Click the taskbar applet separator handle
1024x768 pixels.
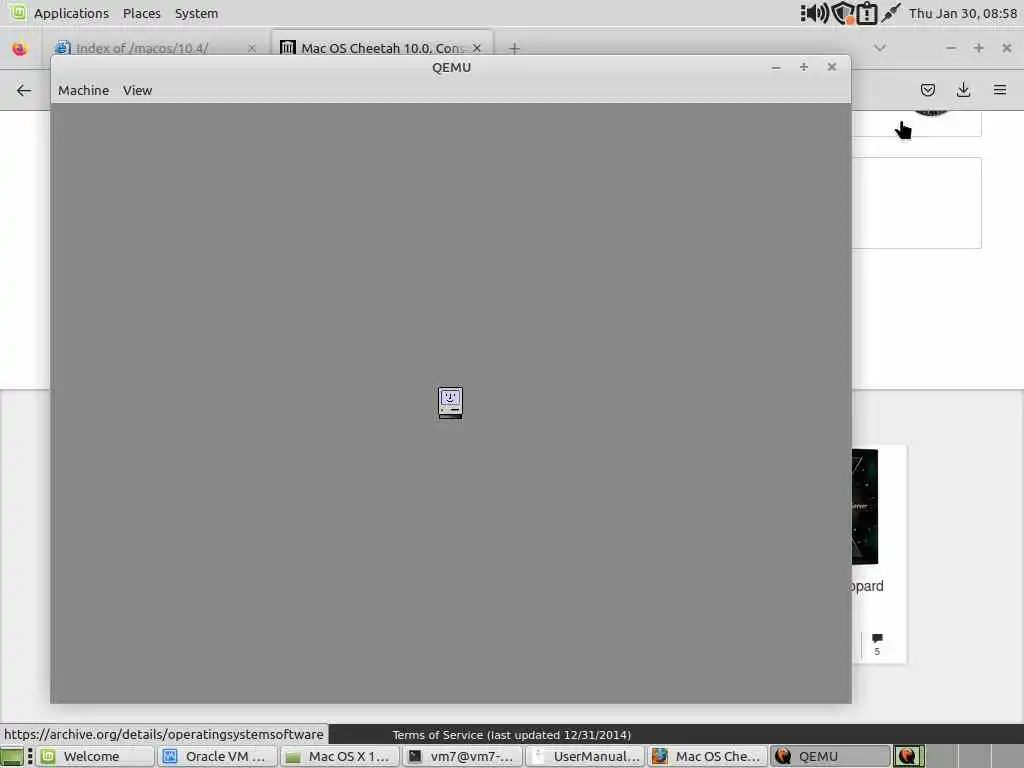coord(30,756)
